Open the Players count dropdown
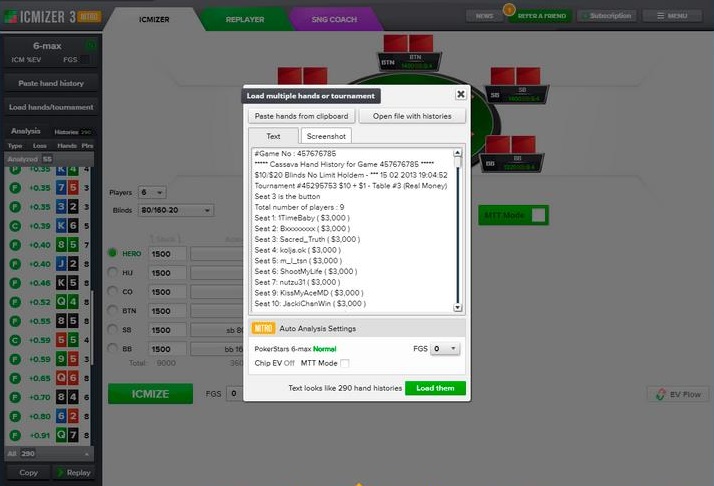 tap(152, 192)
